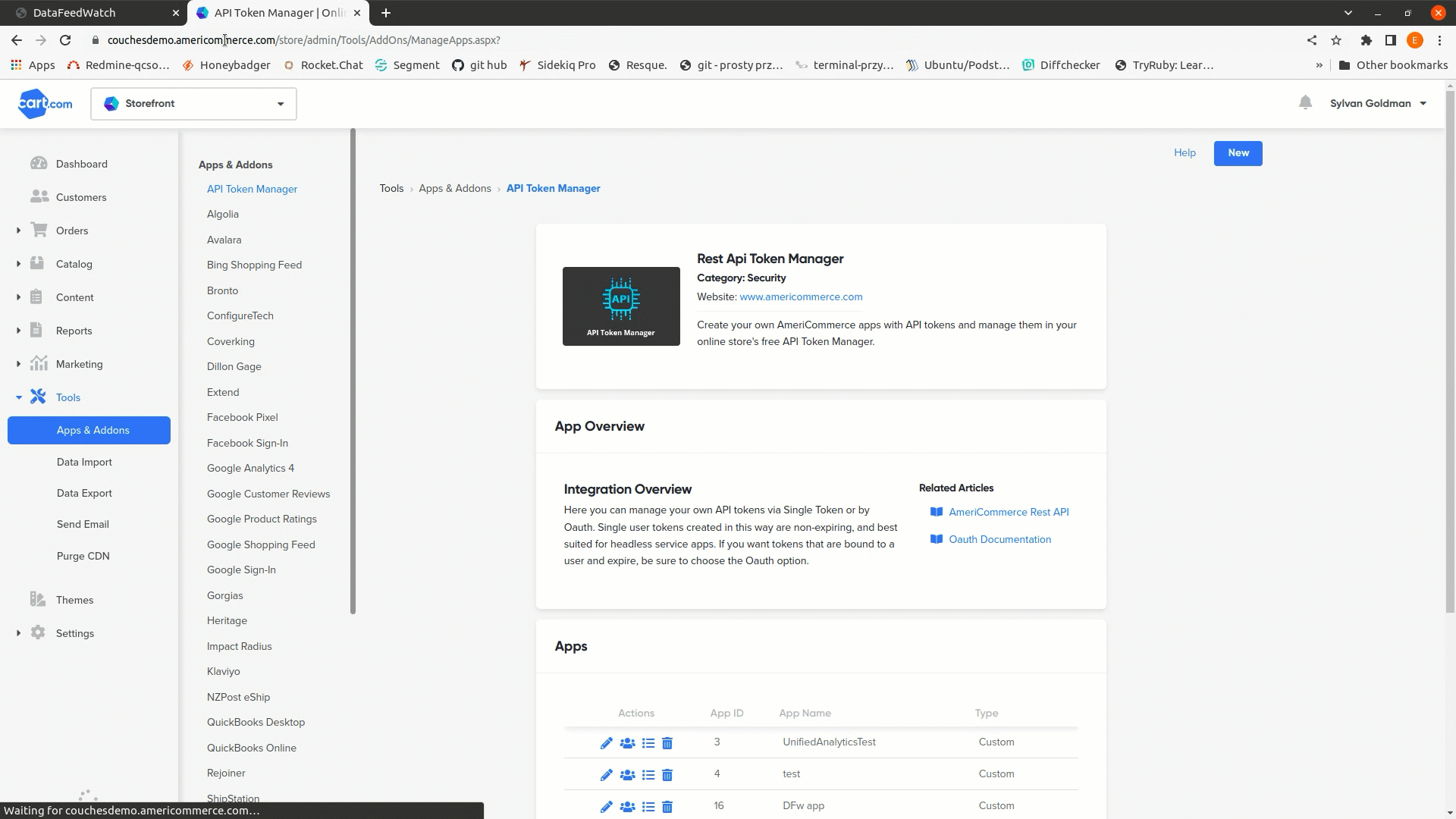Open list icon in 'test' app row
The image size is (1456, 819).
[648, 775]
